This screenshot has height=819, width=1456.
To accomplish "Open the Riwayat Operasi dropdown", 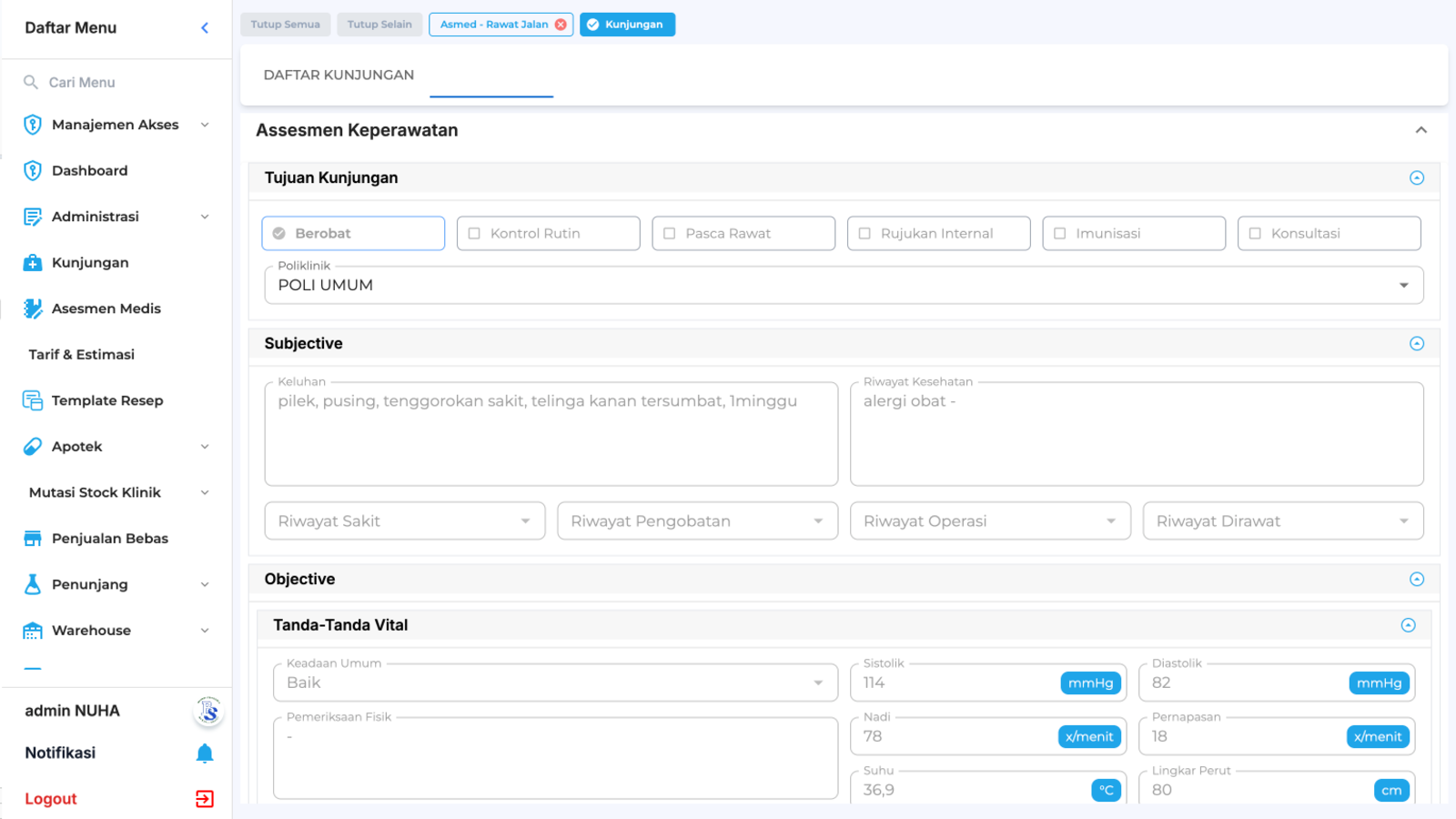I will pos(990,521).
